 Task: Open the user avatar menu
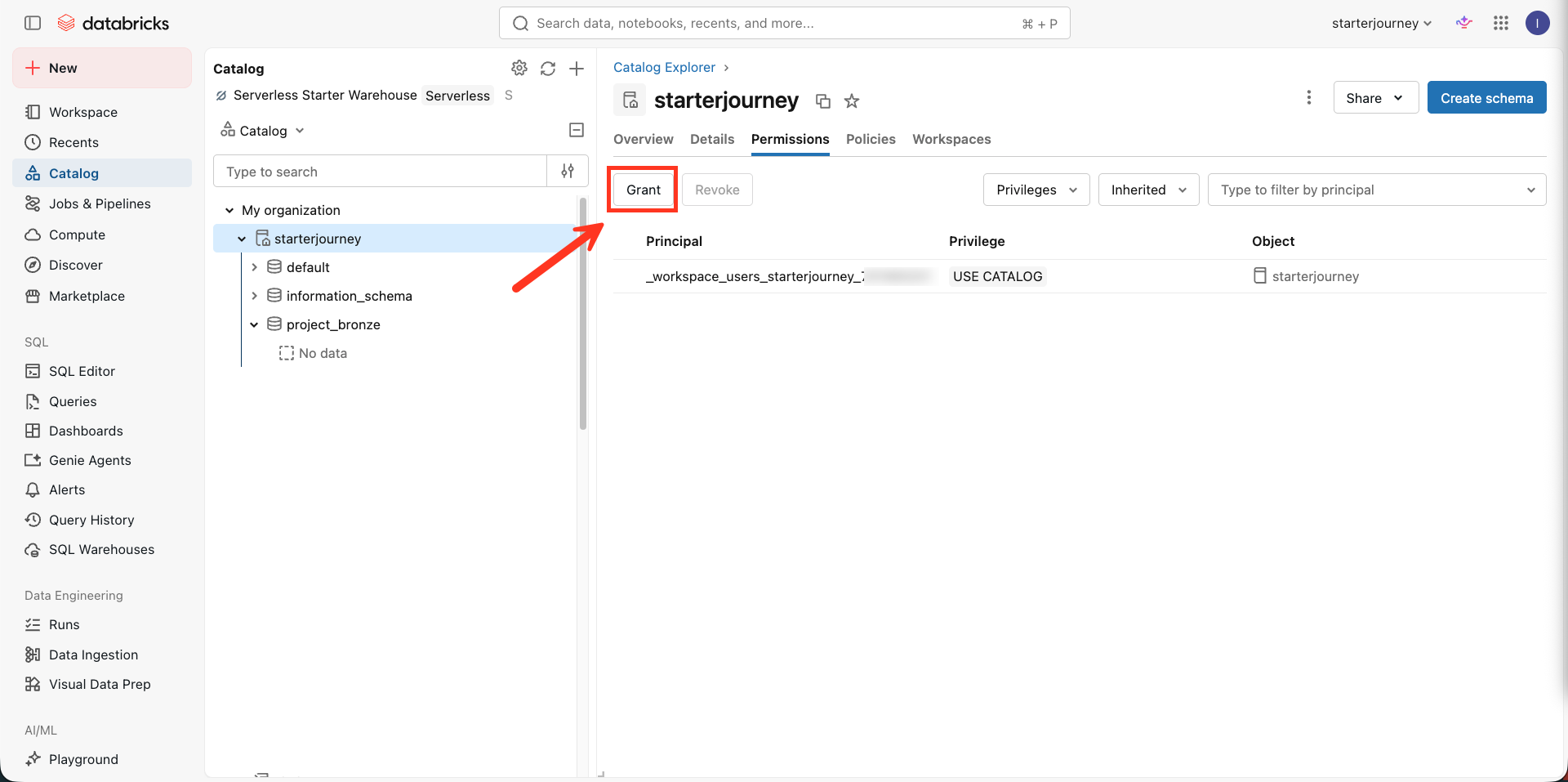click(x=1538, y=23)
